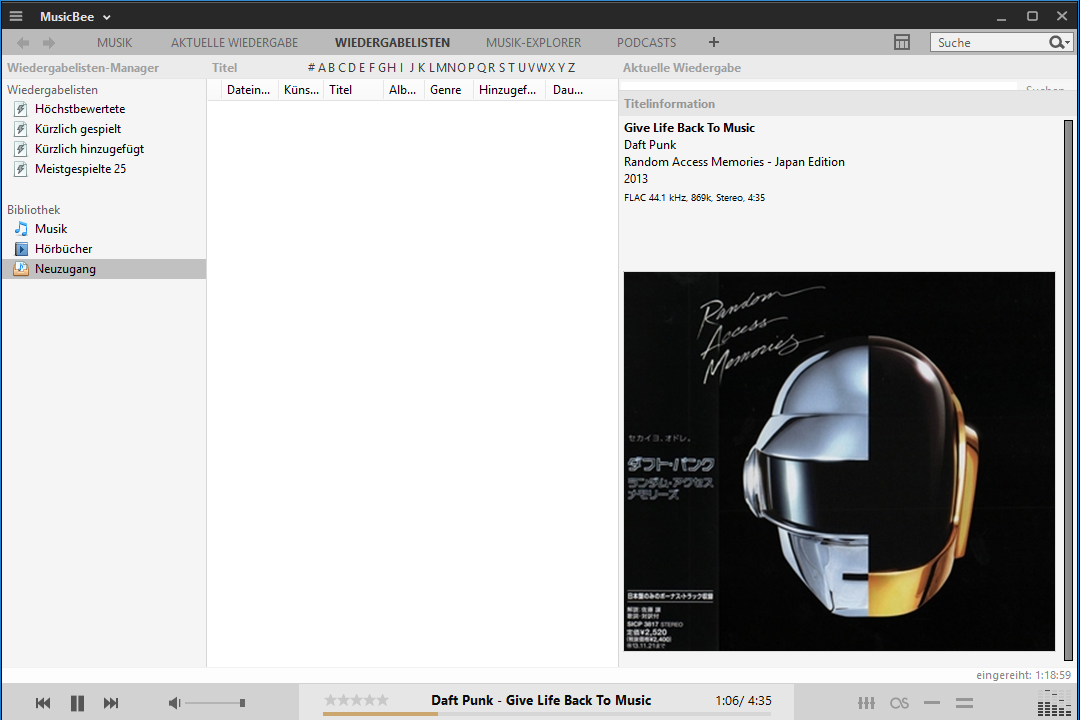Sort by the Genre column header
Screen dimensions: 1080x720
point(448,90)
